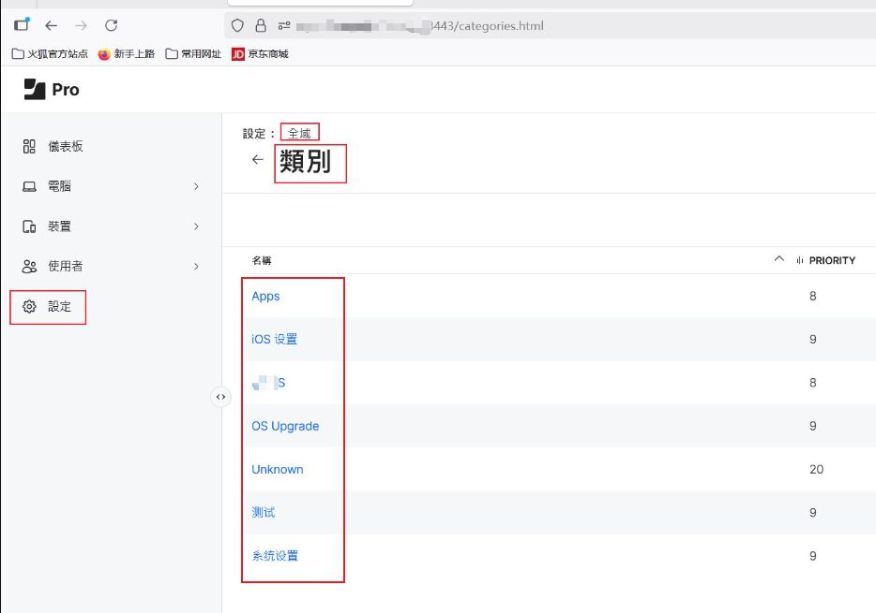Click the 設定 gear icon in sidebar
Screen dimensions: 876x613
click(x=29, y=306)
